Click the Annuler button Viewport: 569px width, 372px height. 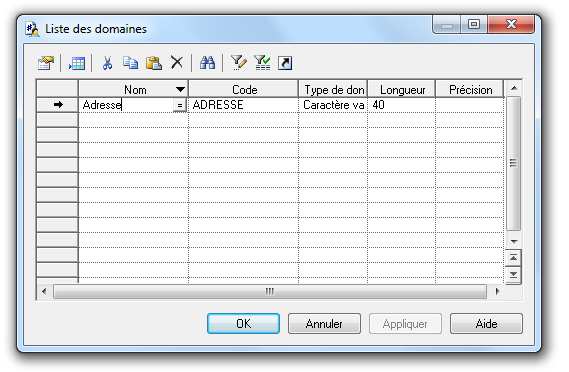tap(324, 323)
